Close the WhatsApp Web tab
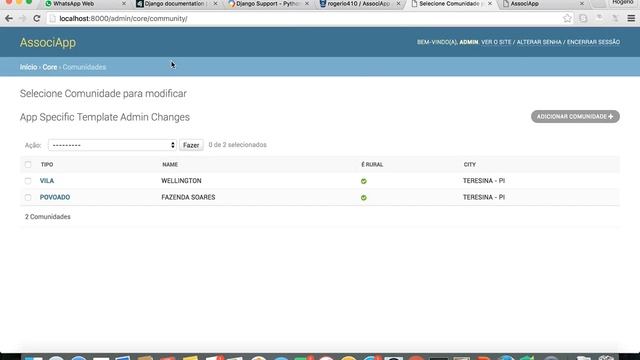The image size is (640, 360). [x=124, y=4]
